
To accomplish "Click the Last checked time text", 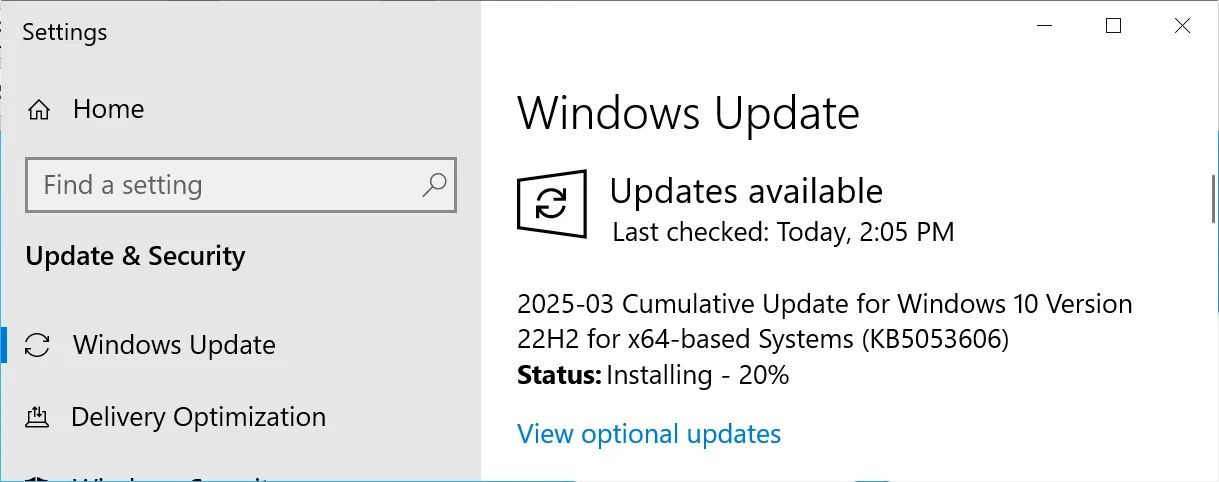I will click(783, 233).
